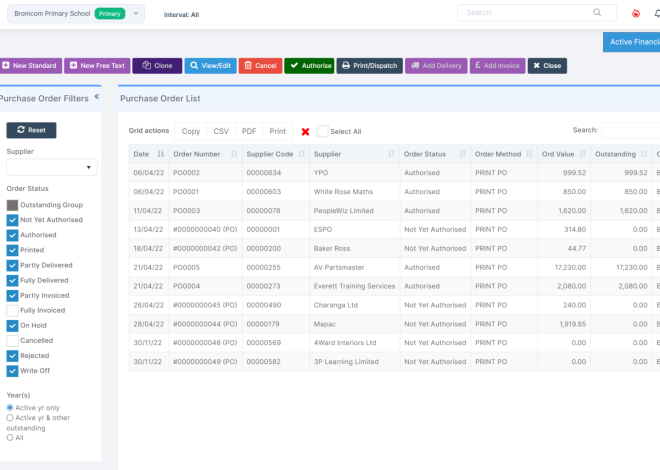660x470 pixels.
Task: Click the Add Delivery button
Action: point(436,66)
